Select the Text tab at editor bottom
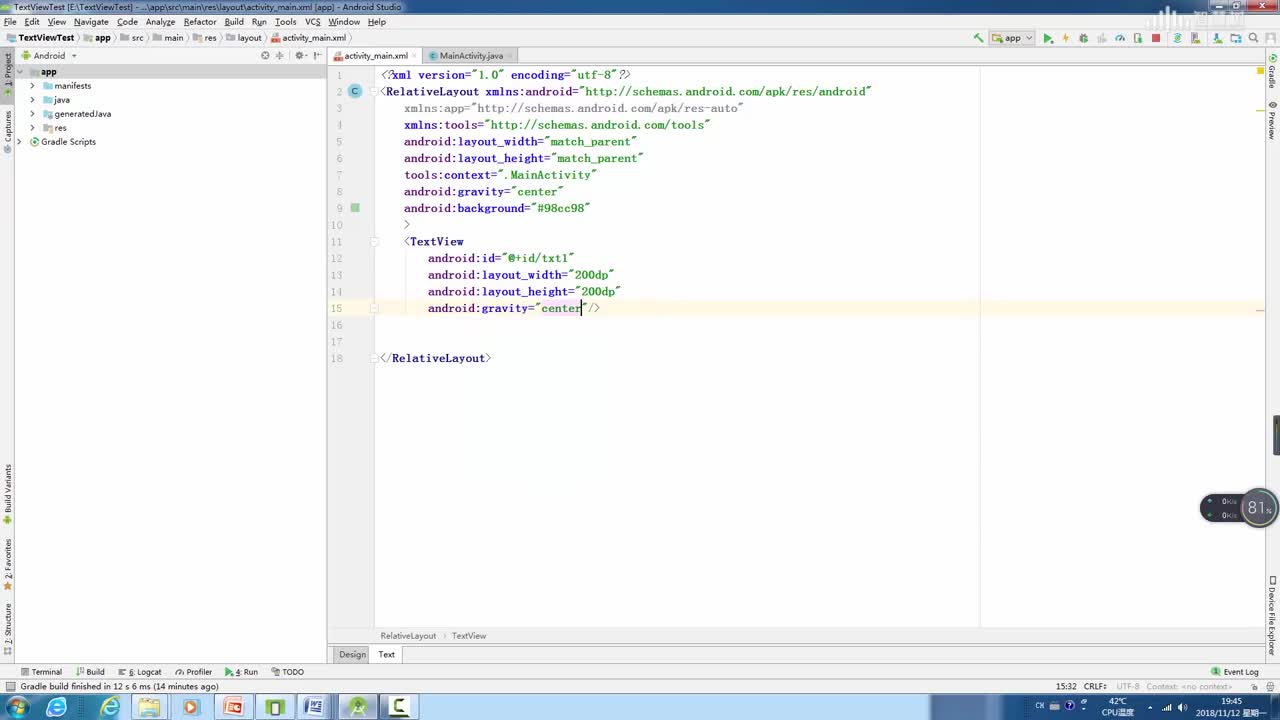This screenshot has height=720, width=1280. point(386,654)
